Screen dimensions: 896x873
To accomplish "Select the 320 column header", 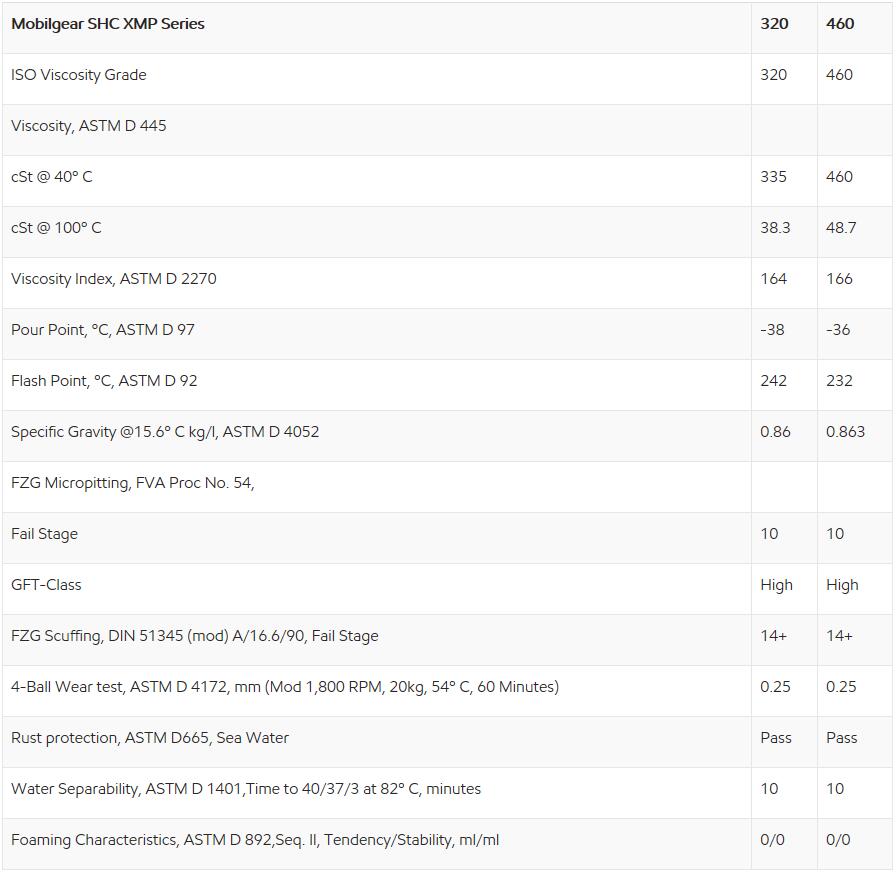I will point(774,24).
